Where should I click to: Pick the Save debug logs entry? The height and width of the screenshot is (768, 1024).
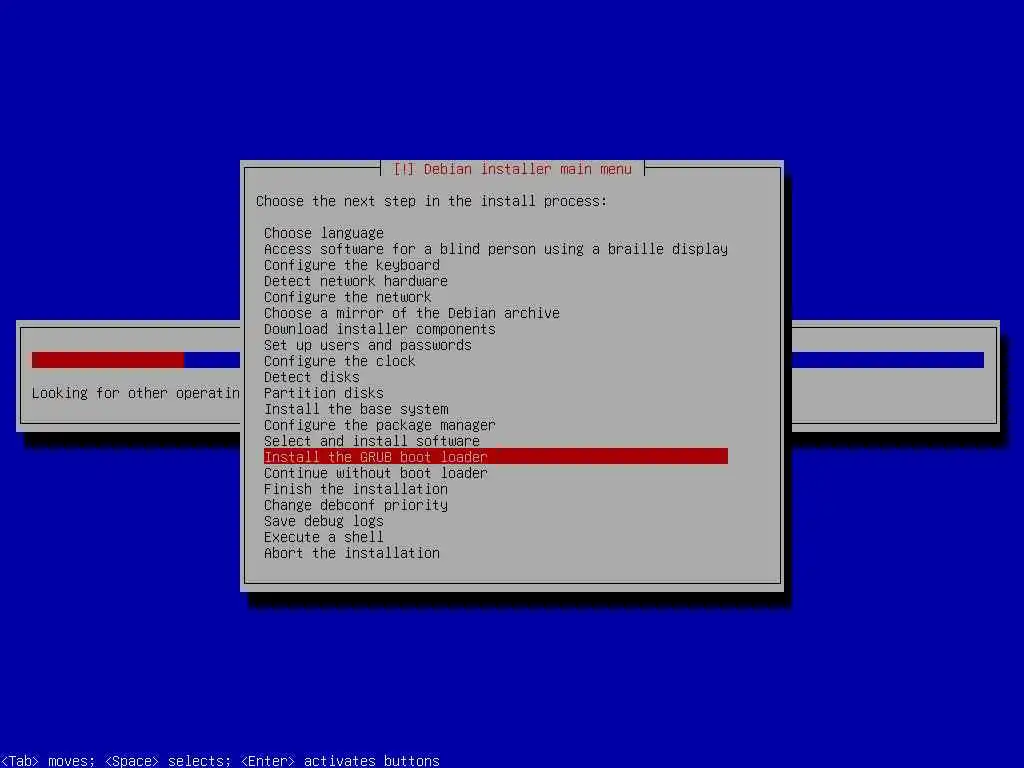pyautogui.click(x=324, y=521)
